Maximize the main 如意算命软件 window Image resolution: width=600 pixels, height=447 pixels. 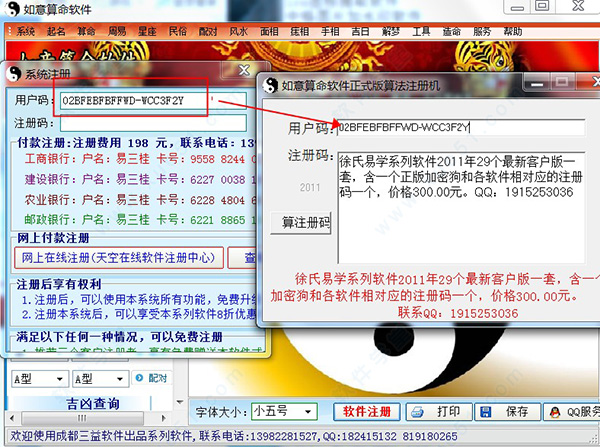(x=542, y=6)
